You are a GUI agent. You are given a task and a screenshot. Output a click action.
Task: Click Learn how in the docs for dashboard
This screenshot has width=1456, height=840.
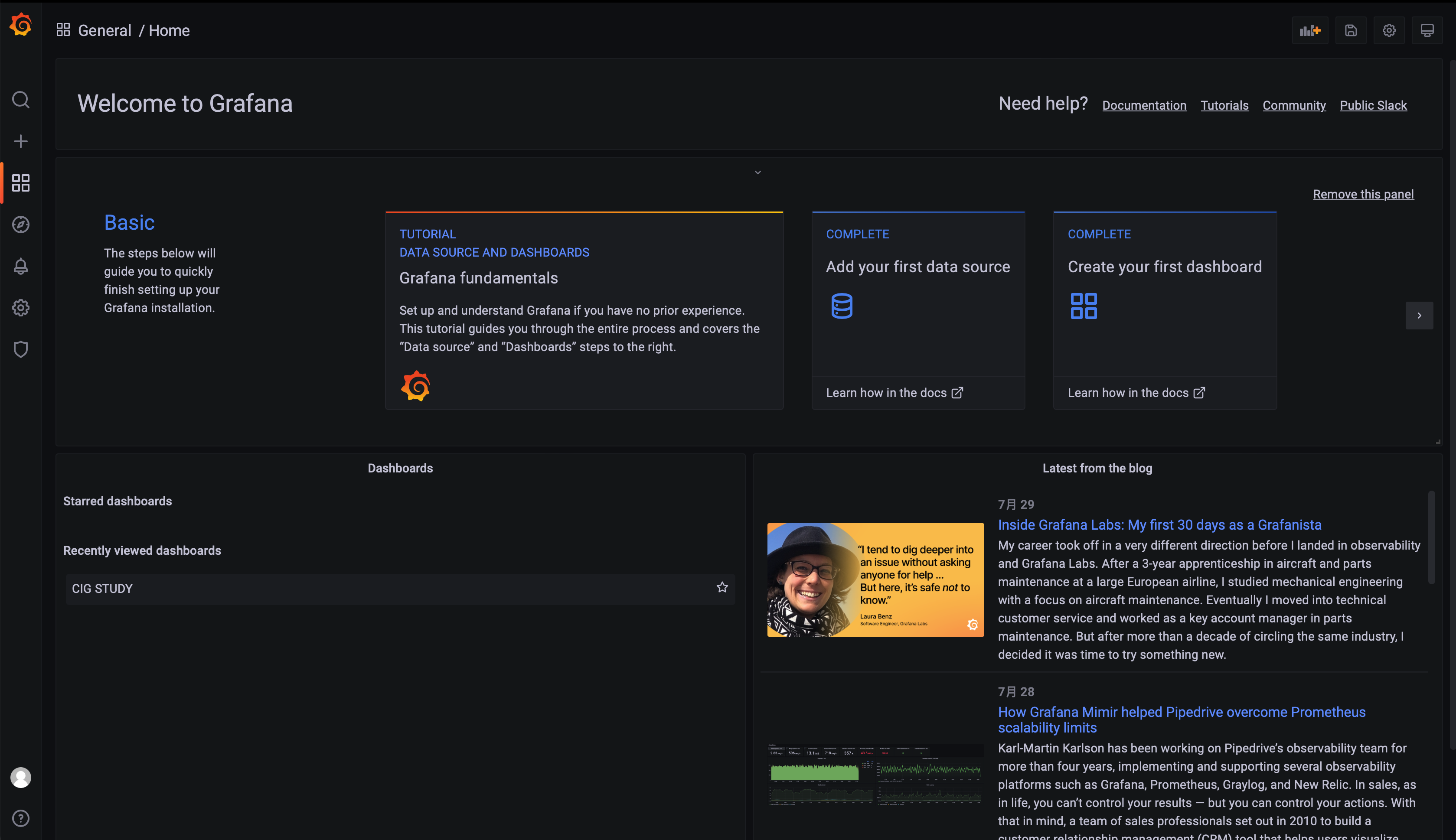[x=1136, y=393]
